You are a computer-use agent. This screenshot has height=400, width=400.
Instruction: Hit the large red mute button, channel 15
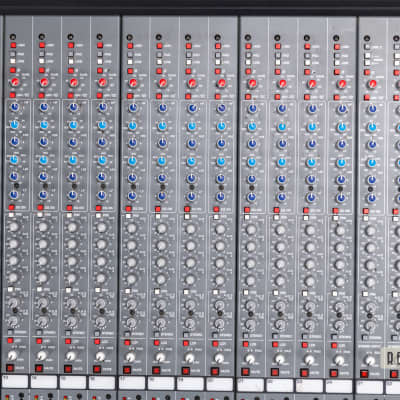[x=68, y=369]
